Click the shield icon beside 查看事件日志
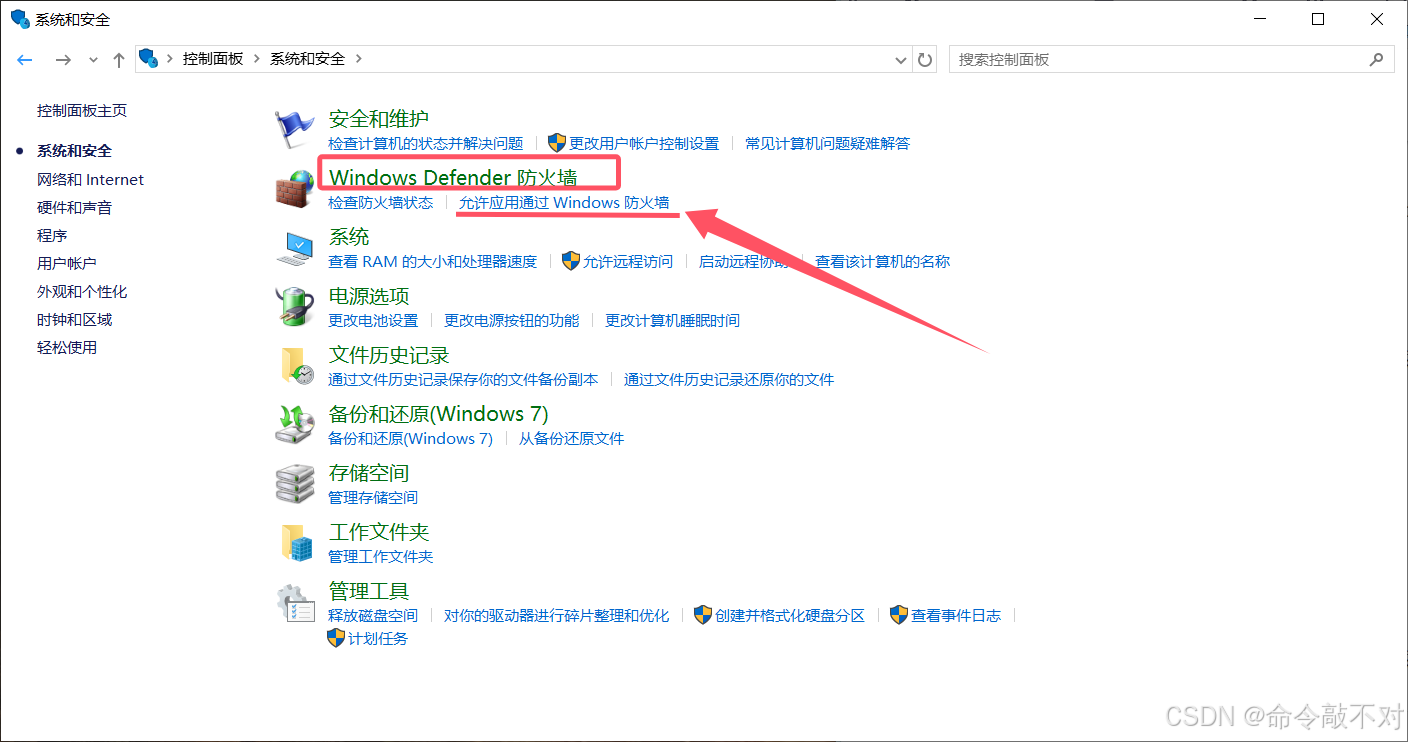Screen dimensions: 1408x742 (899, 615)
